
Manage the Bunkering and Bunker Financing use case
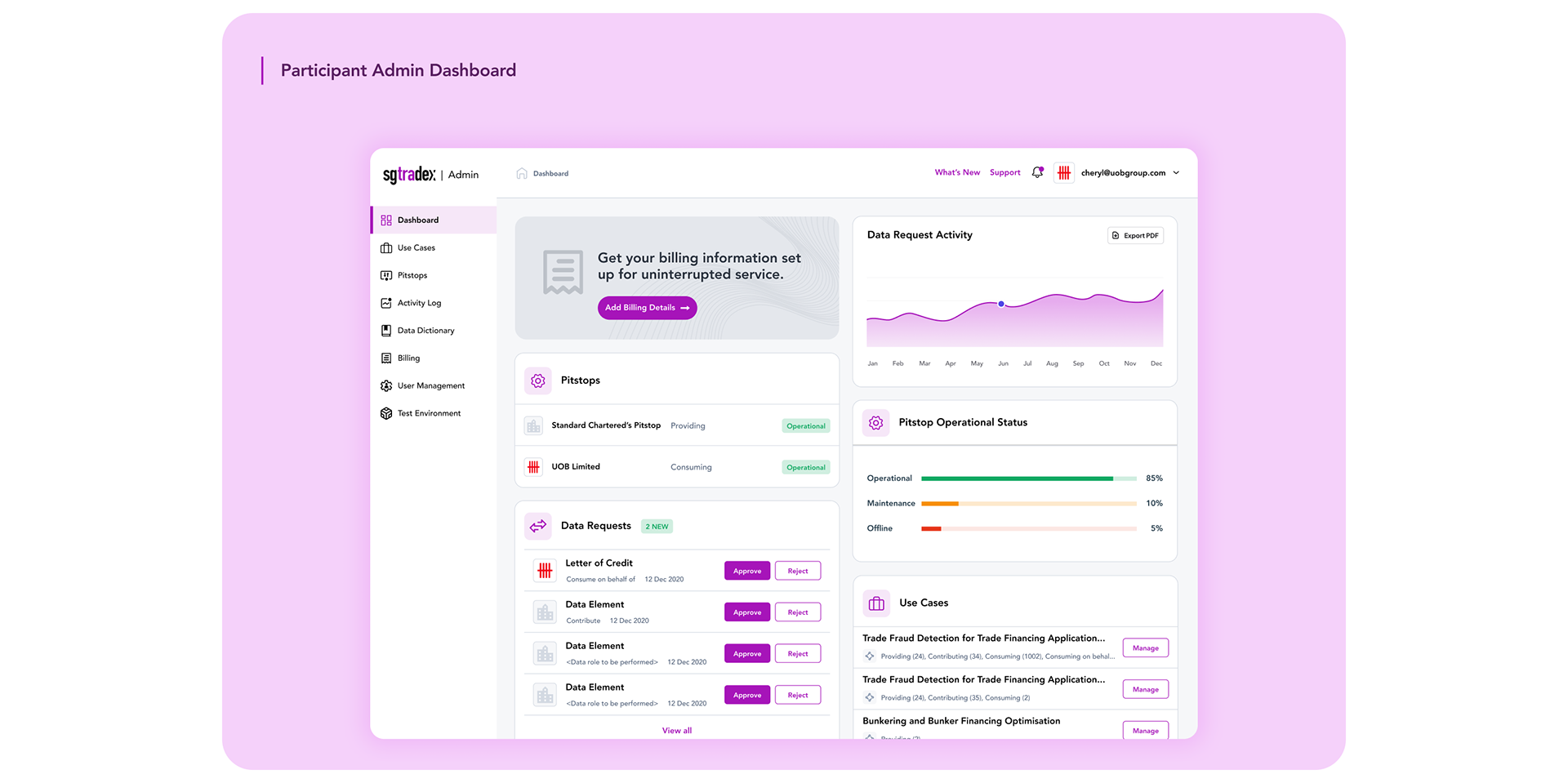click(x=1145, y=731)
